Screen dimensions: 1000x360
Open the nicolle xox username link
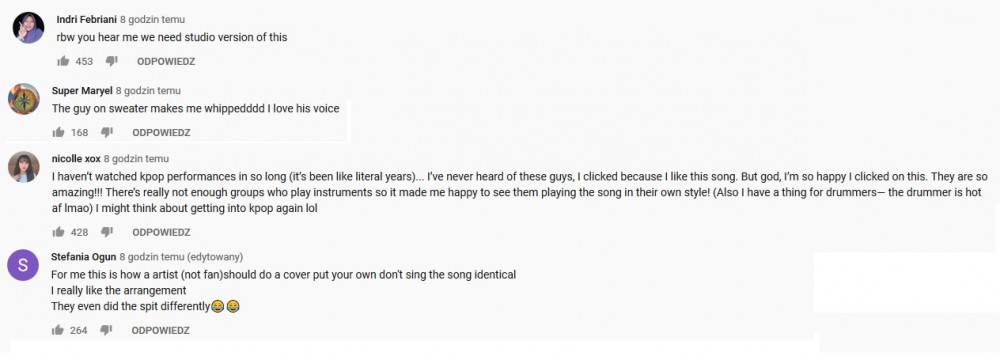(x=76, y=159)
